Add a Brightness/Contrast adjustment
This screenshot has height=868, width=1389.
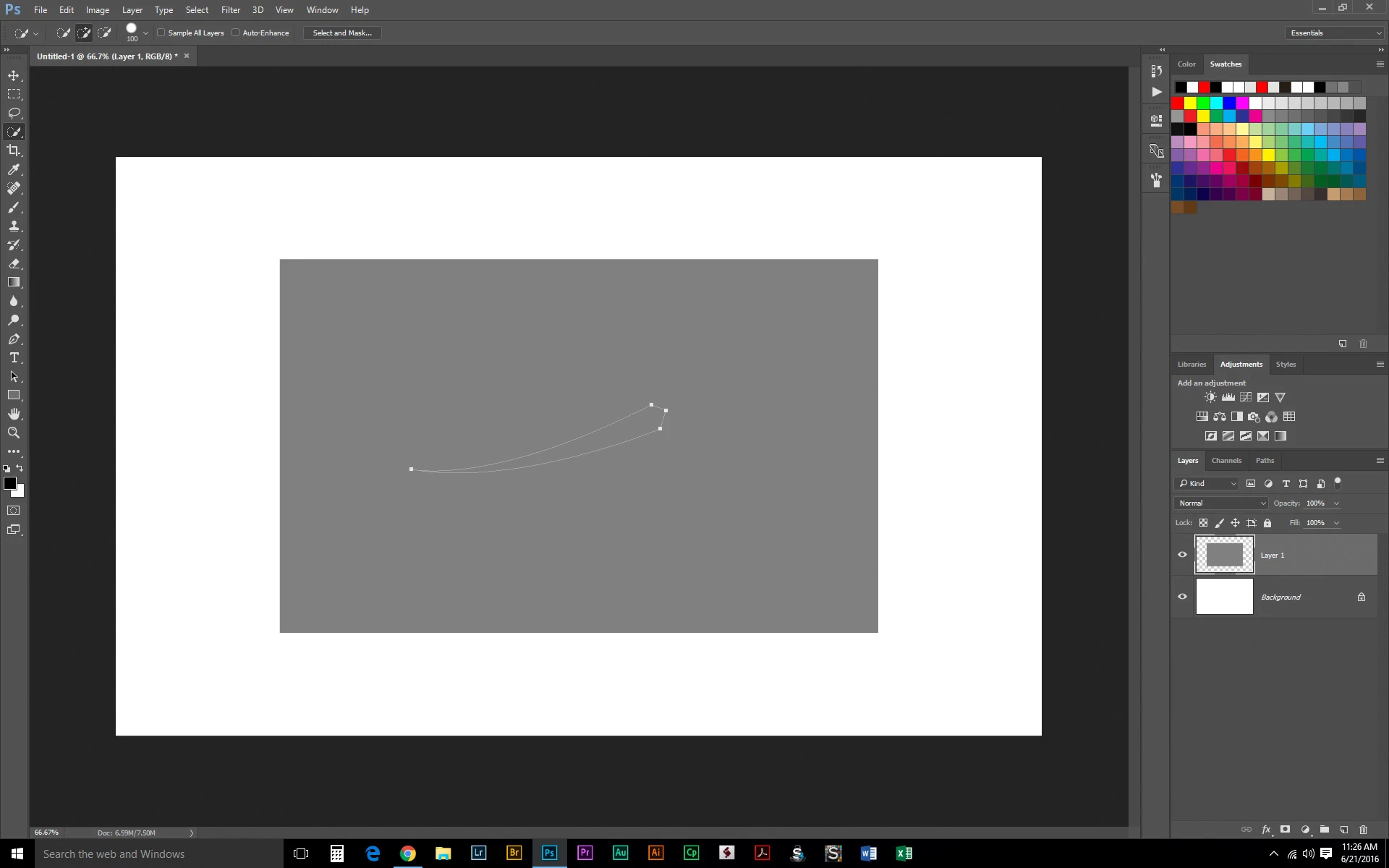(x=1210, y=397)
